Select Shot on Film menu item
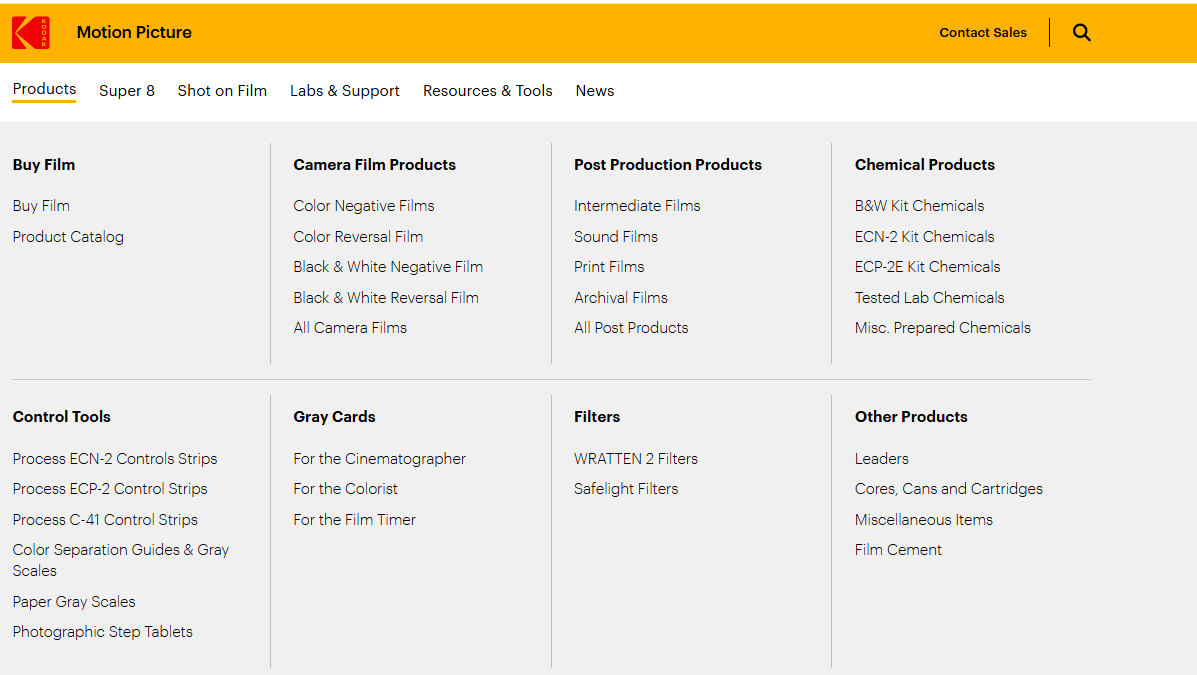 222,91
